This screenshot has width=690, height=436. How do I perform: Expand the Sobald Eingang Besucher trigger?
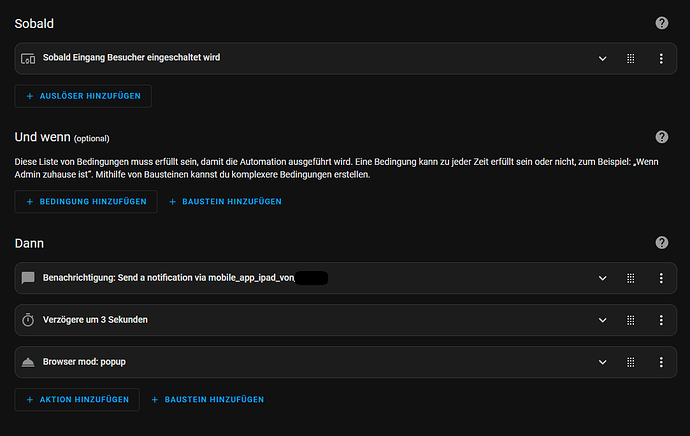pyautogui.click(x=602, y=59)
